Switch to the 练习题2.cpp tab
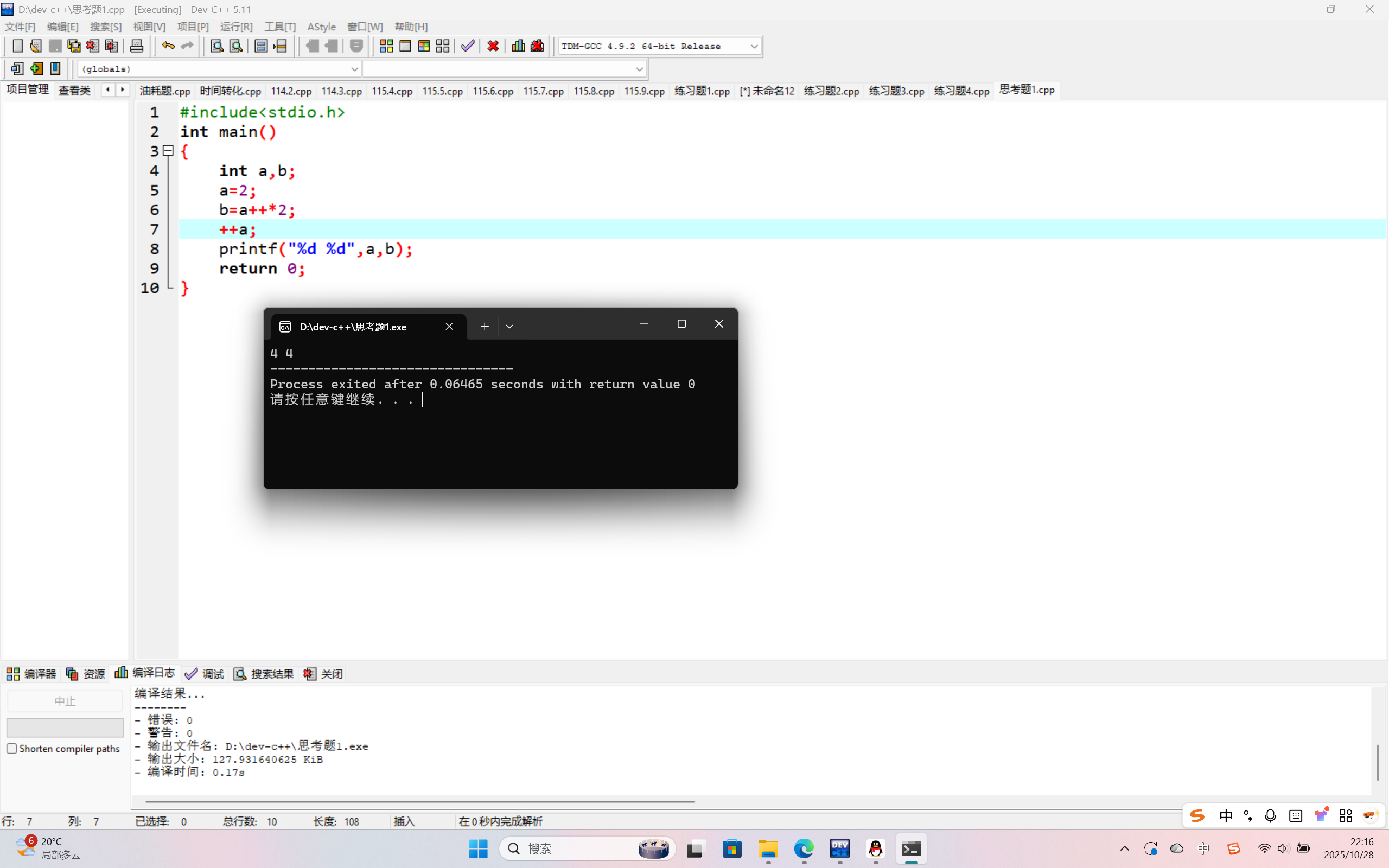Image resolution: width=1389 pixels, height=868 pixels. pos(831,91)
